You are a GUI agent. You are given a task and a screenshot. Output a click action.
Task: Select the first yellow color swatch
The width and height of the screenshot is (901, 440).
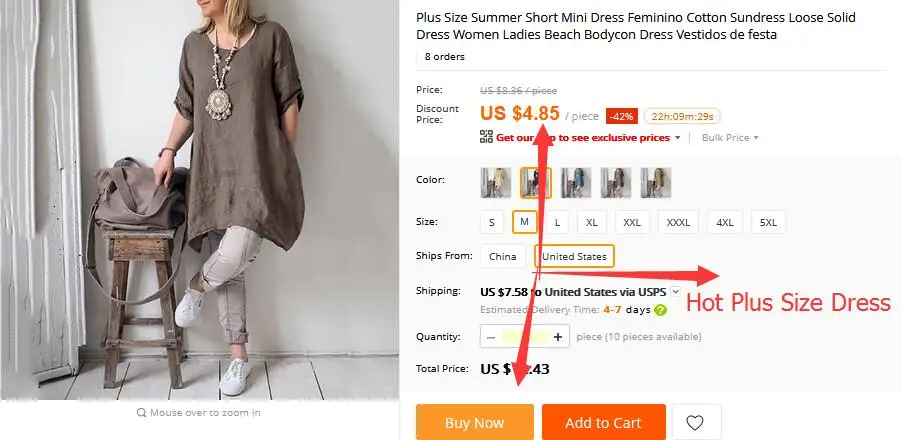click(495, 183)
